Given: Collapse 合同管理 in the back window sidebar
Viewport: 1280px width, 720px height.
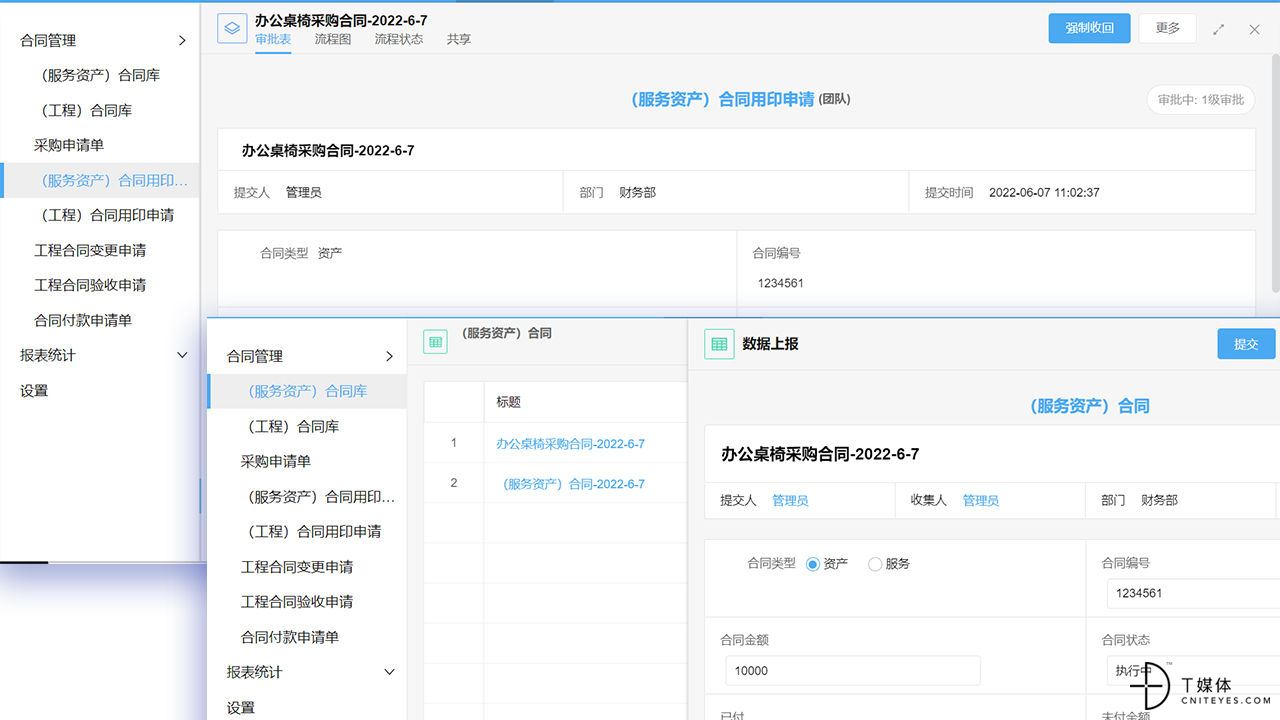Looking at the screenshot, I should point(182,40).
